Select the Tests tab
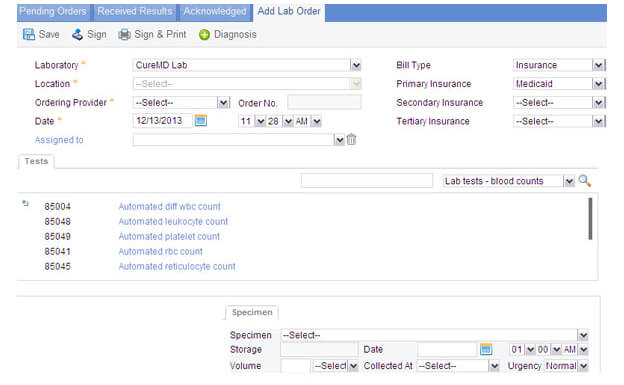Viewport: 624px width, 385px height. (x=36, y=161)
